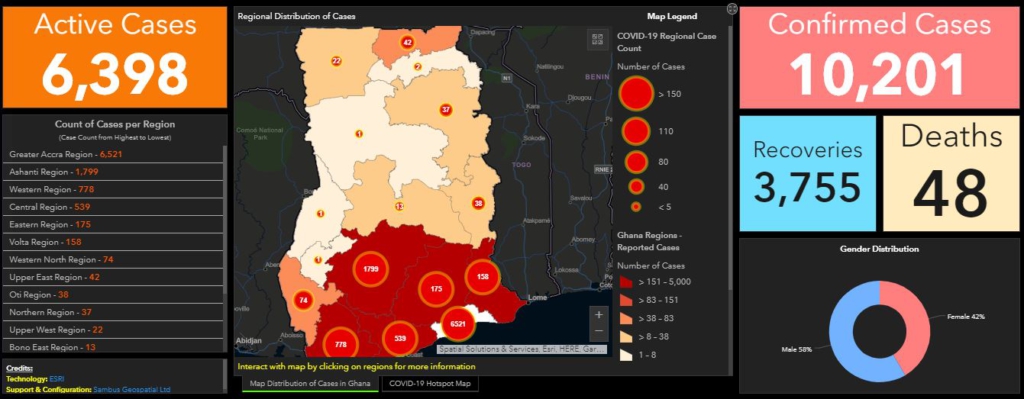Screen dimensions: 1024x399
Task: Click the '> 83 - 151' legend swatch
Action: coord(625,300)
